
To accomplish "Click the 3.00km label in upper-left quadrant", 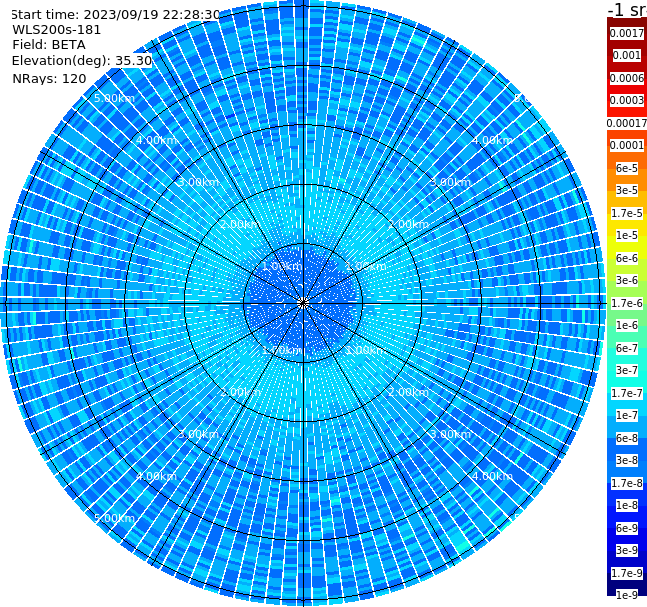I will coord(198,182).
